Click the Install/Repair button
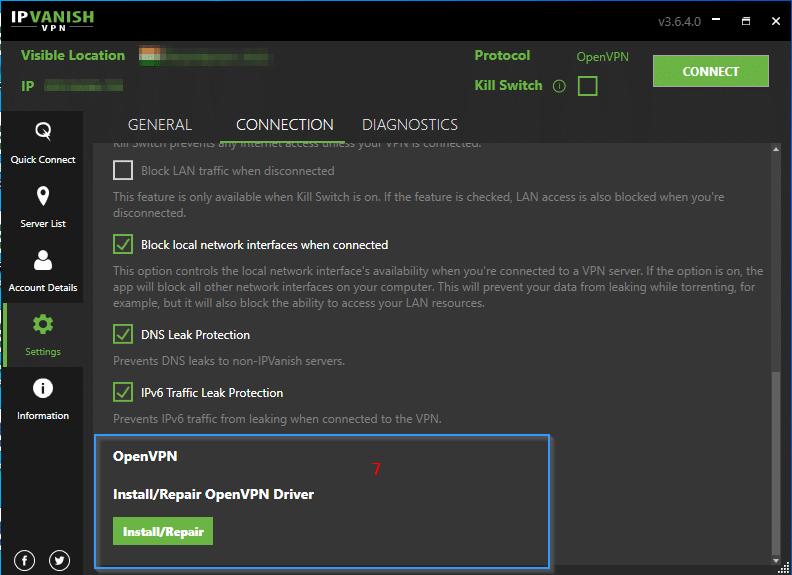 coord(163,531)
